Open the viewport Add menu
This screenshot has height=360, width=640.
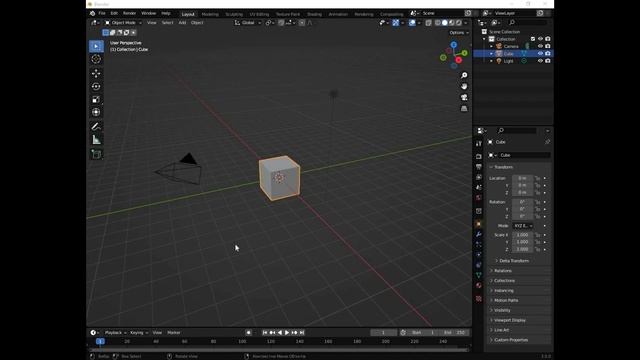(182, 23)
